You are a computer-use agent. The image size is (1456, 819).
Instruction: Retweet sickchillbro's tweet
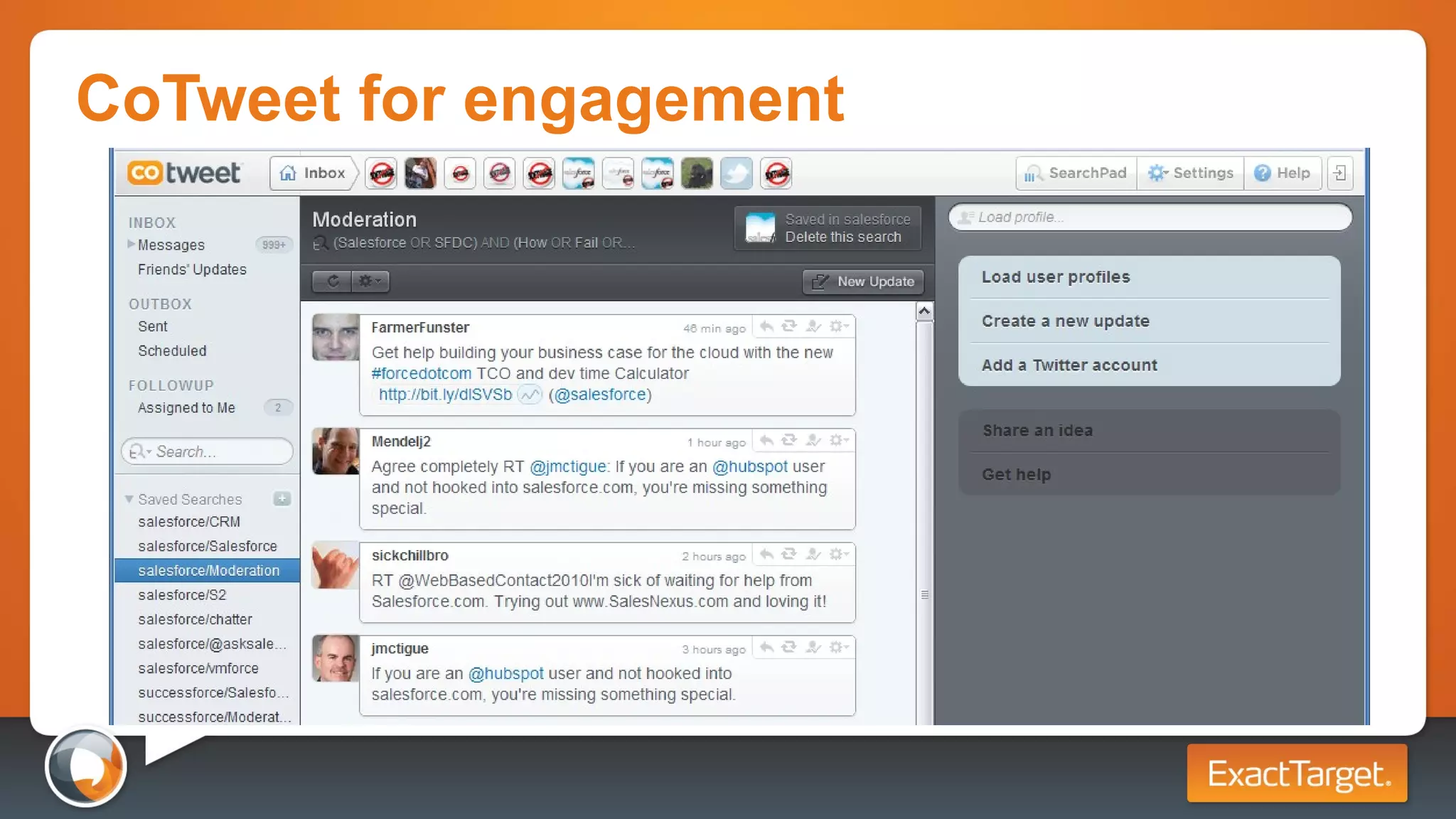pyautogui.click(x=789, y=554)
